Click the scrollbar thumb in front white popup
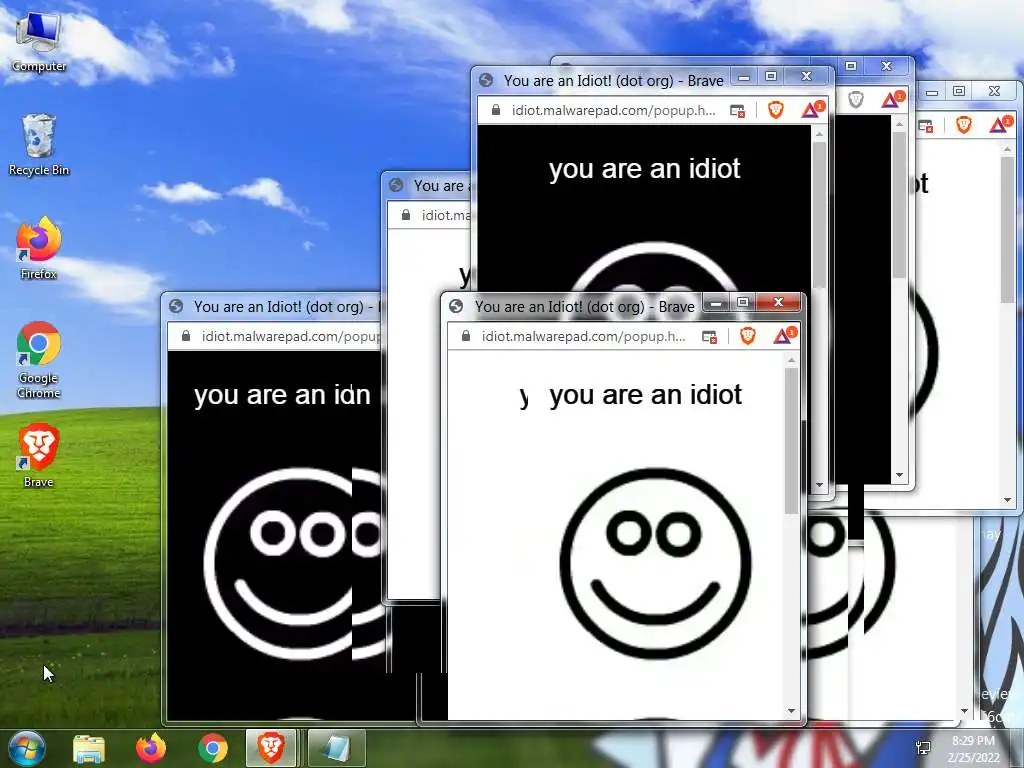 tap(792, 441)
